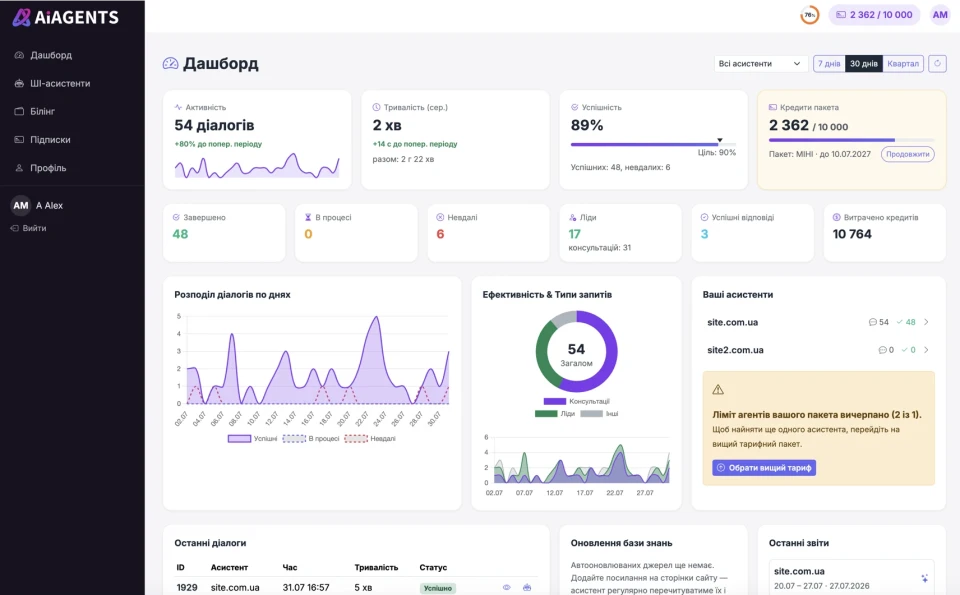Screen dimensions: 960x595
Task: Click the 54 діалогів value
Action: [x=214, y=125]
